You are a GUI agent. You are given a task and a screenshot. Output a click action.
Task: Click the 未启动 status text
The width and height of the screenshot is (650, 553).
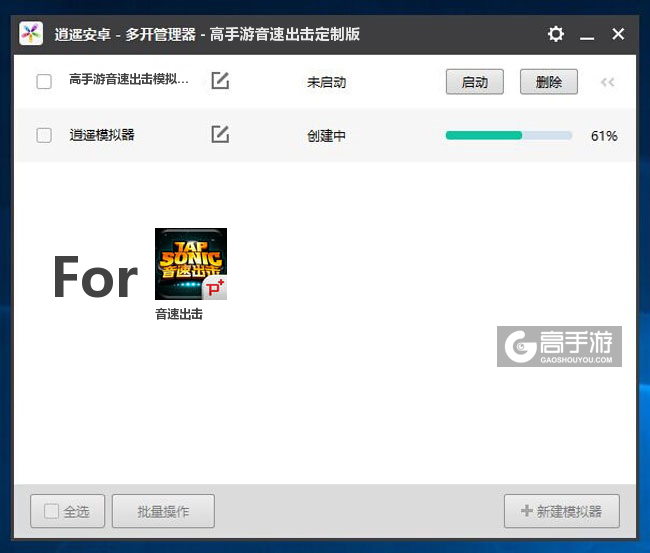pos(326,82)
